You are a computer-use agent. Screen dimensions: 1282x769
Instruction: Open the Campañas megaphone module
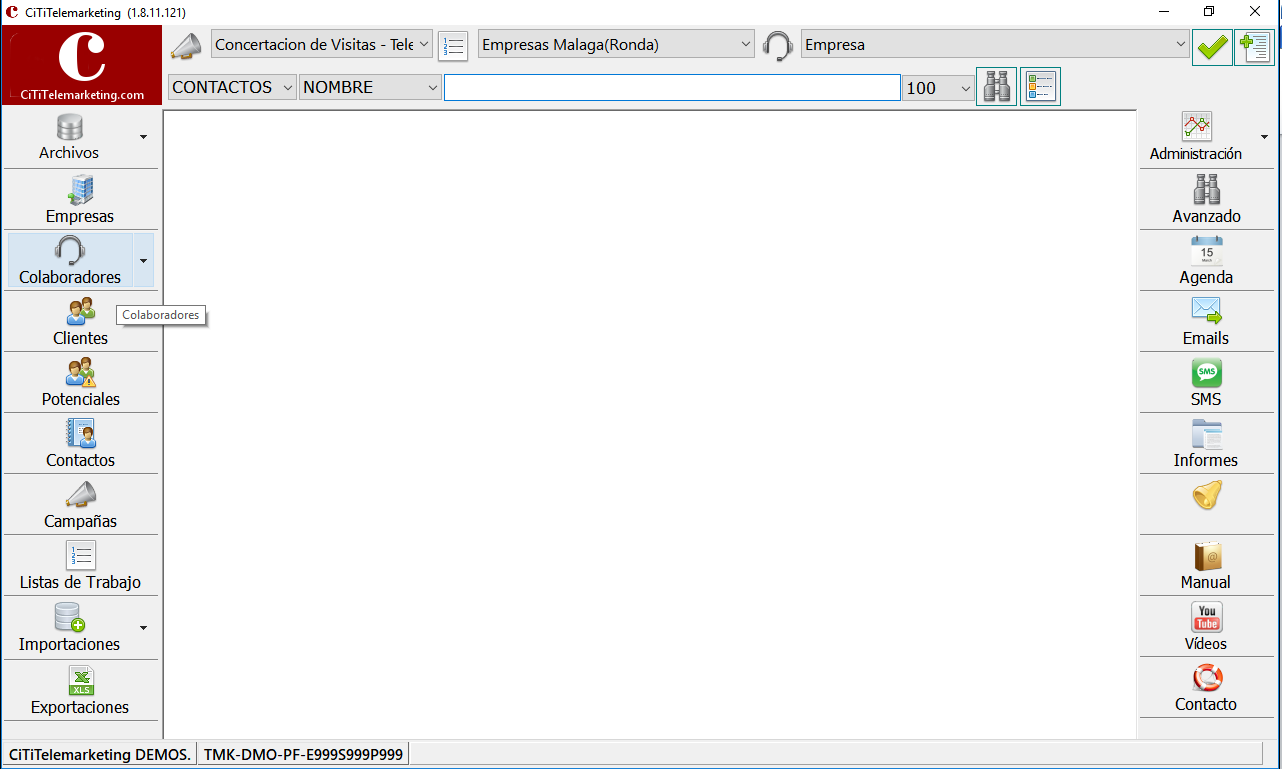click(x=80, y=505)
